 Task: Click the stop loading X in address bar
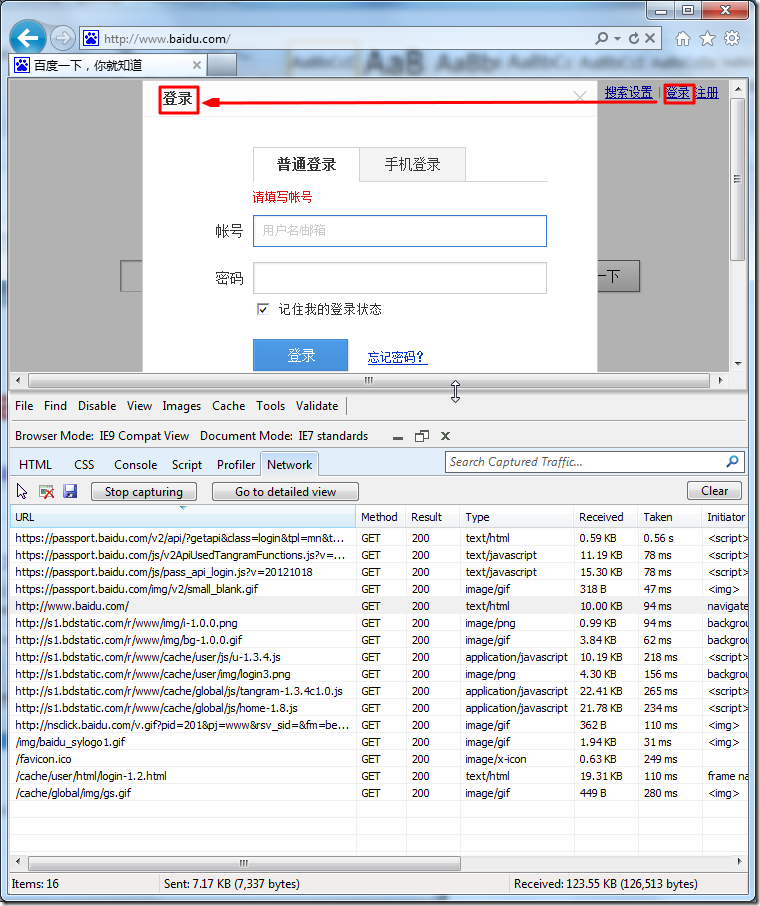(x=650, y=38)
